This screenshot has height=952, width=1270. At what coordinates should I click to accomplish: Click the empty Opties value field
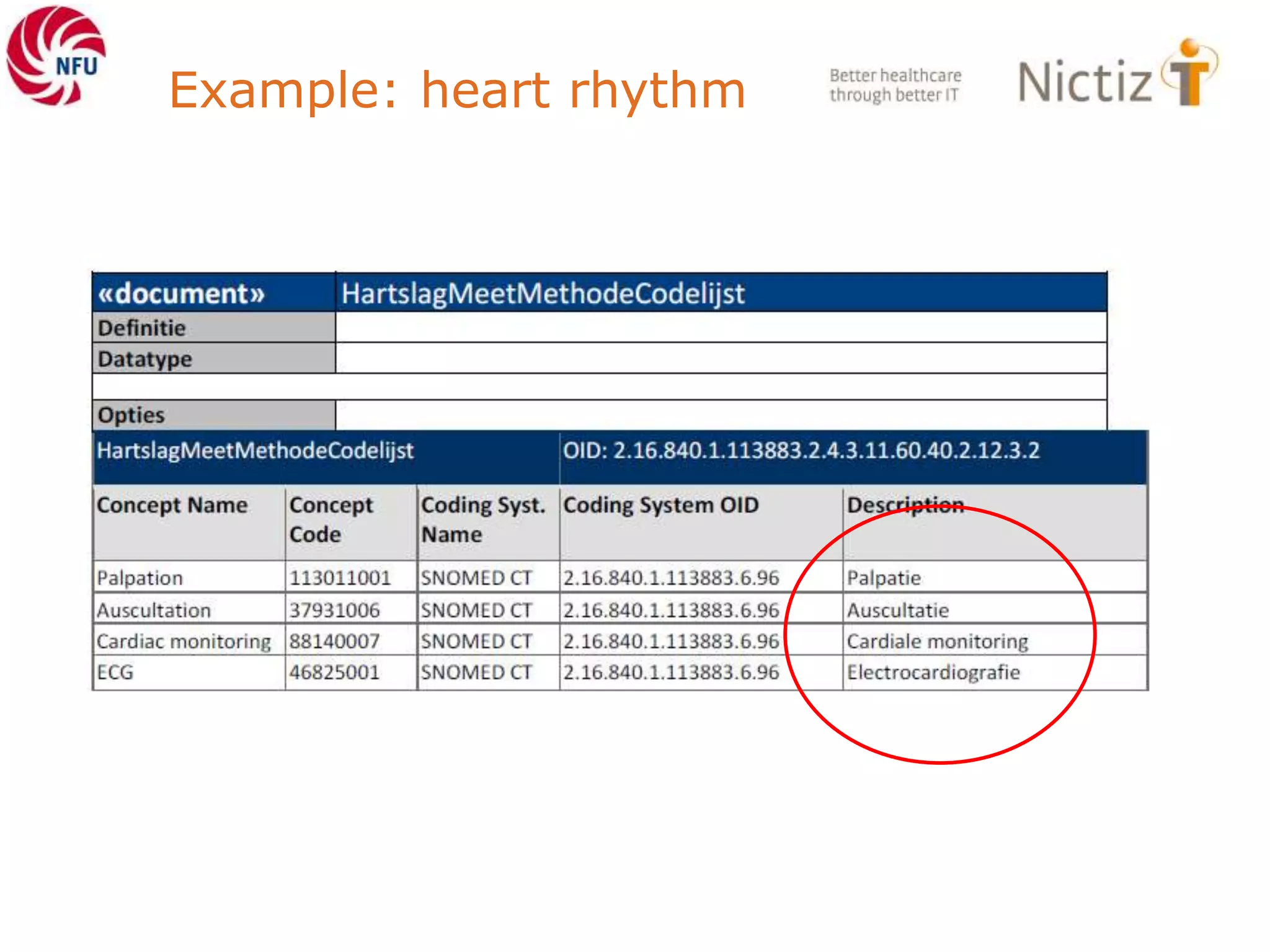[721, 415]
